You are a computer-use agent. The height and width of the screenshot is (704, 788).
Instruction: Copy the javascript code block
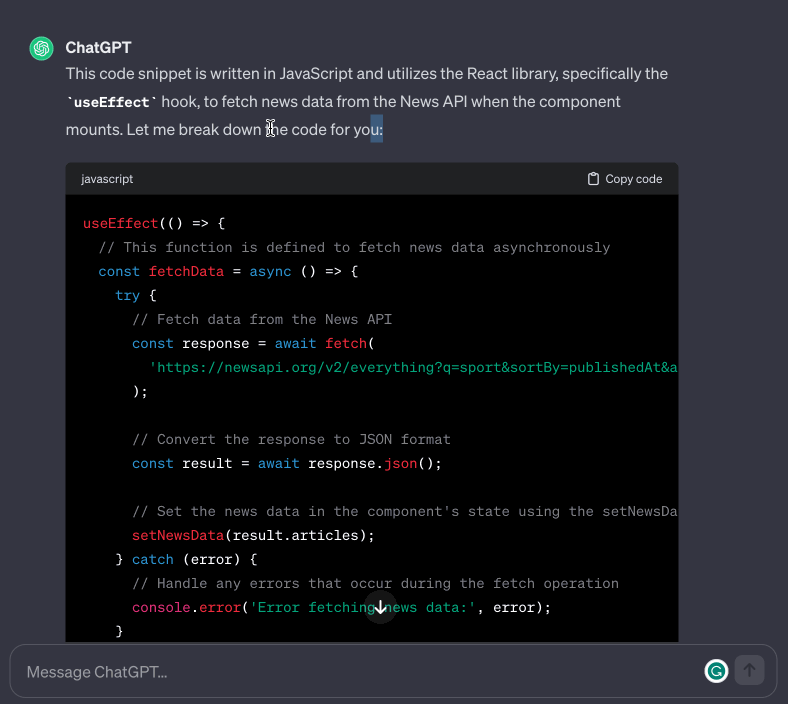625,179
